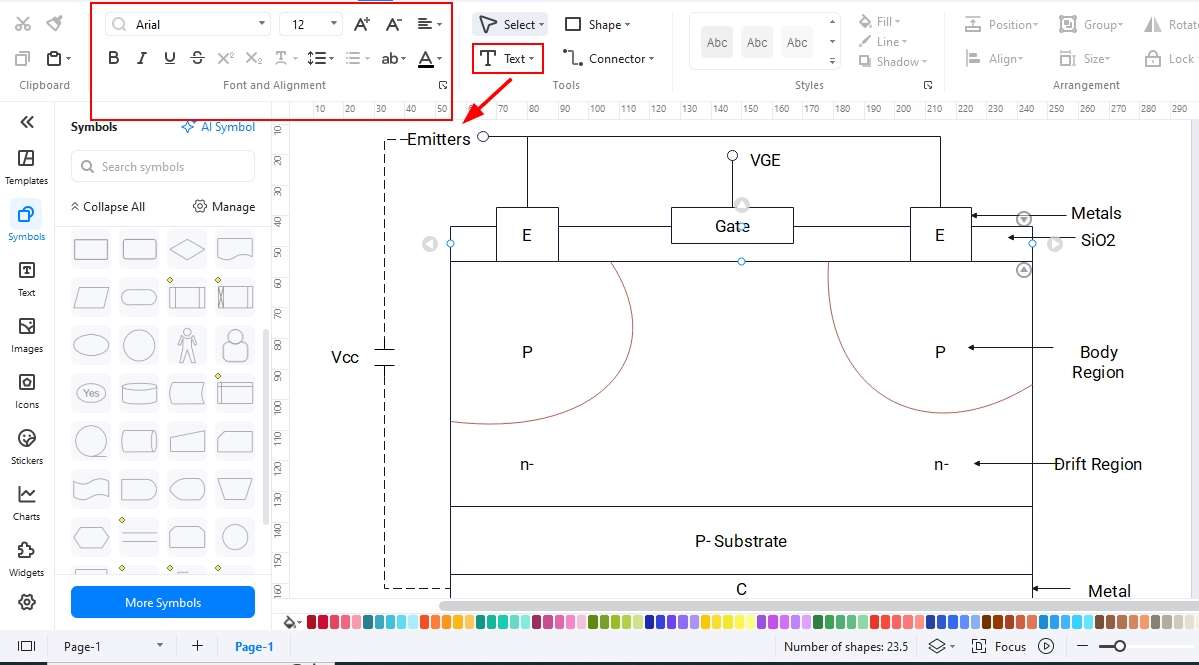Click the Lock icon in Arrangement group
Image resolution: width=1199 pixels, height=665 pixels.
click(x=1166, y=58)
